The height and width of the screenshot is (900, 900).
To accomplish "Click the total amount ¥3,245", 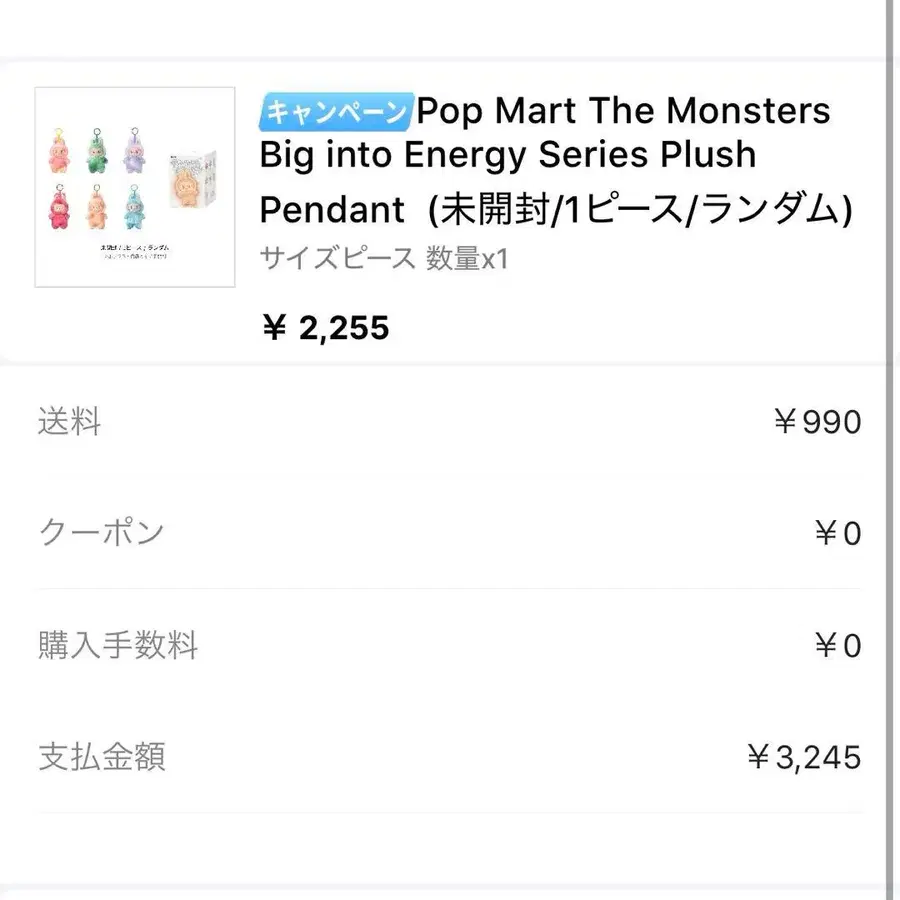I will tap(803, 757).
